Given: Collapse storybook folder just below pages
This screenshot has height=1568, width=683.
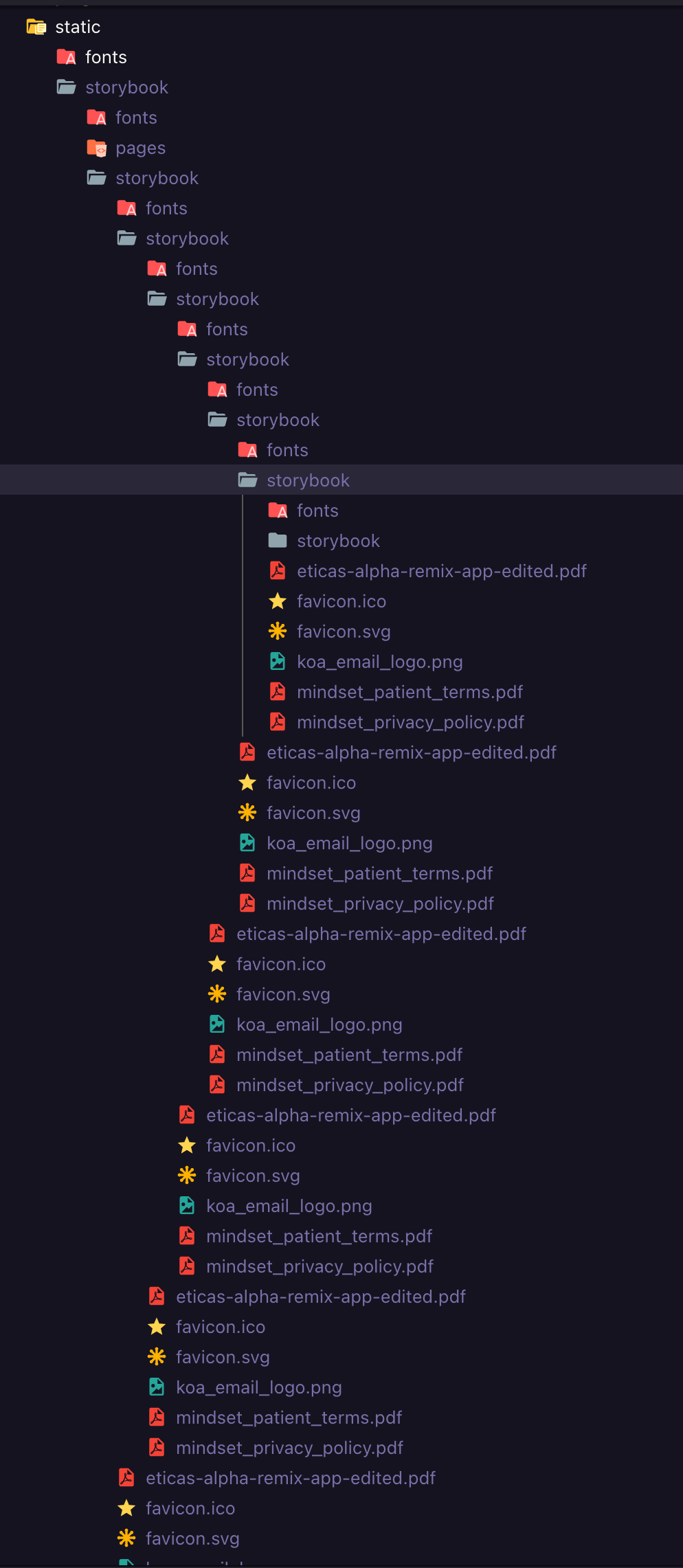Looking at the screenshot, I should tap(96, 178).
